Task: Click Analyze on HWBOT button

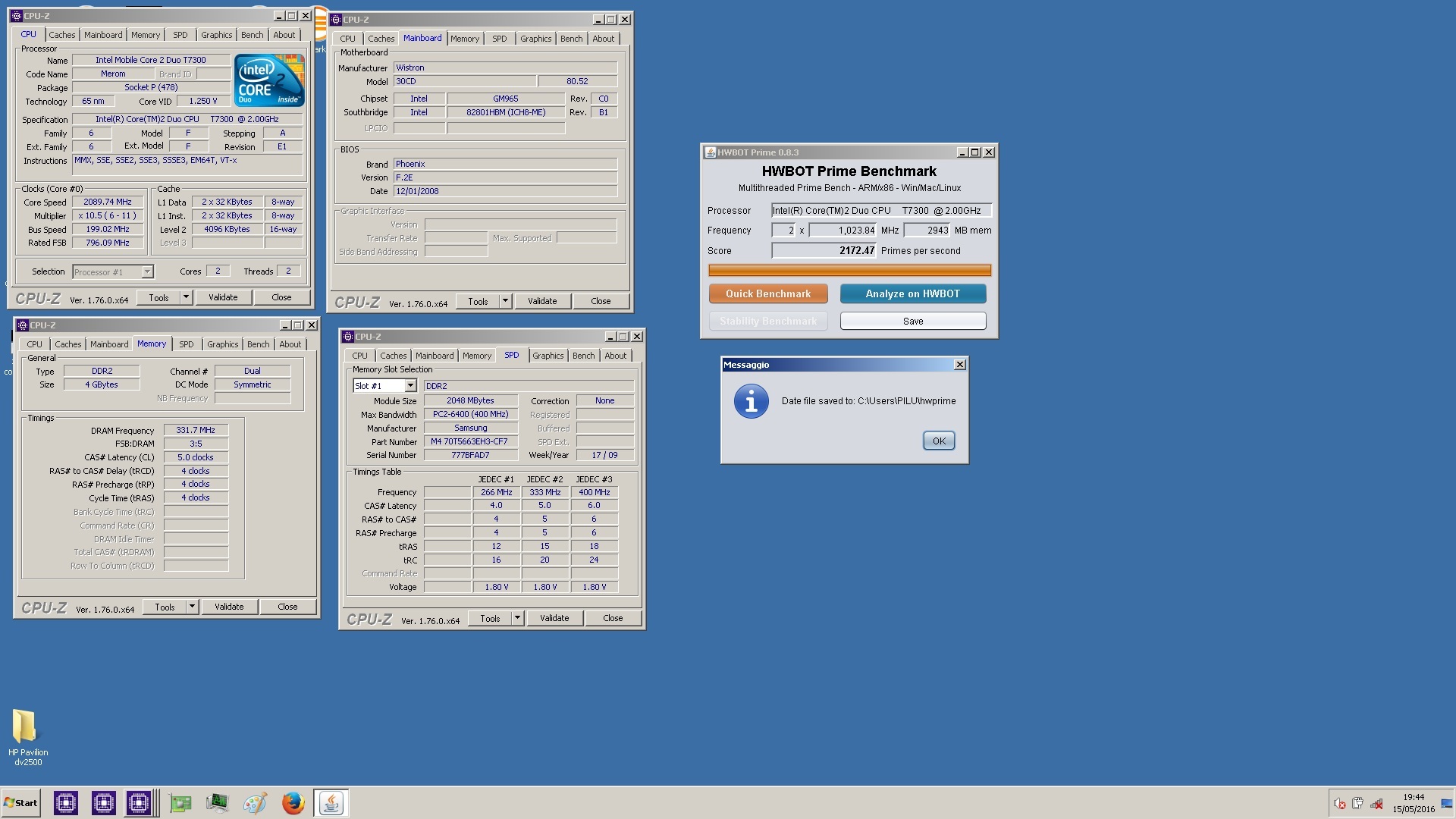Action: 913,293
